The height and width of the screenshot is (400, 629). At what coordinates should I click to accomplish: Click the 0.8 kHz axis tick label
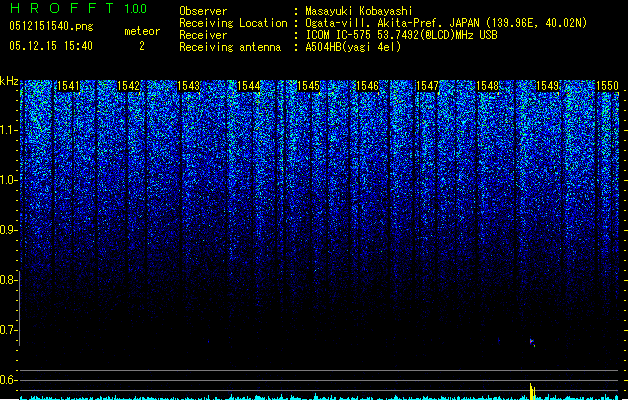click(x=8, y=280)
